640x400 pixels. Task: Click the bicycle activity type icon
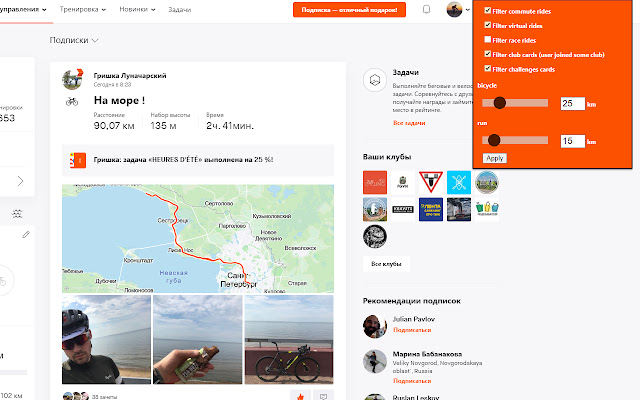pyautogui.click(x=72, y=101)
